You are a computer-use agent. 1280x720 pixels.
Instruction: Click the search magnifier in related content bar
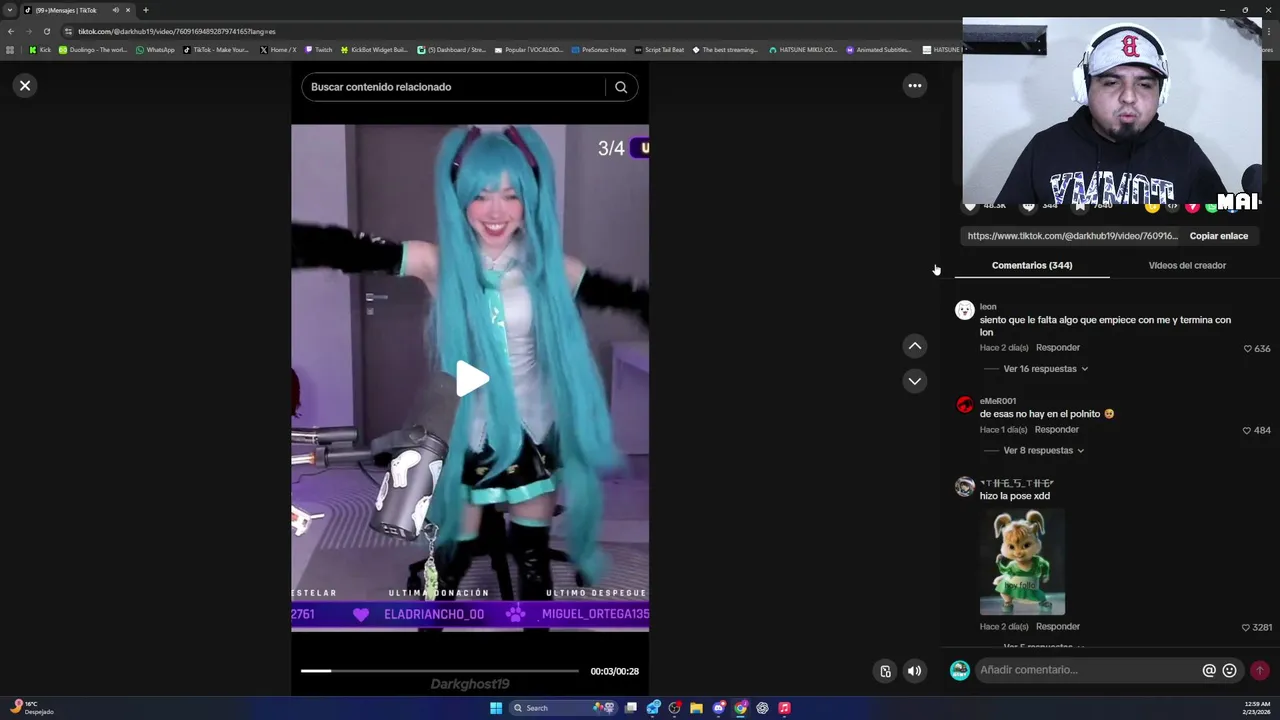(621, 87)
